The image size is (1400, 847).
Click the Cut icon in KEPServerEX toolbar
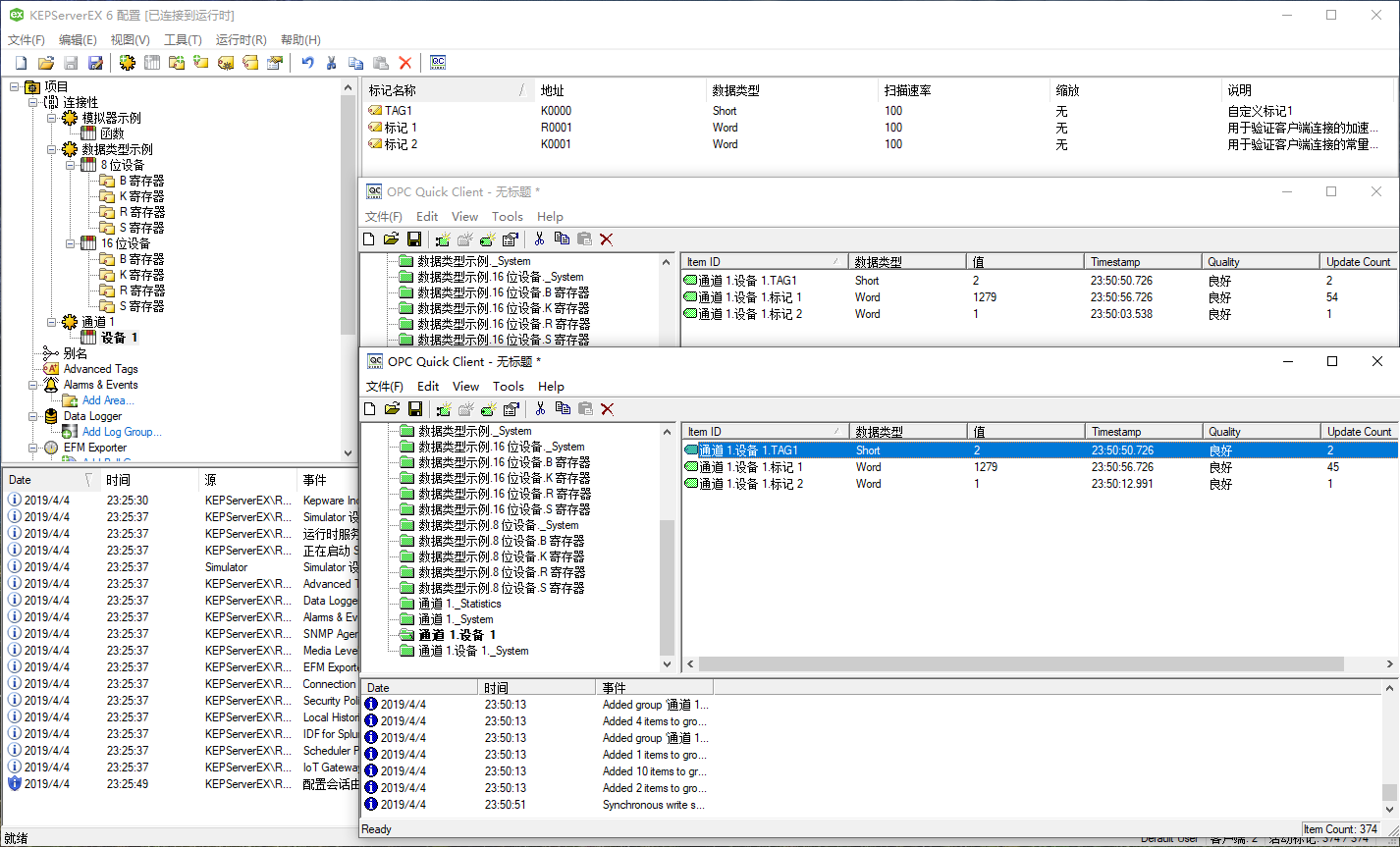[331, 62]
